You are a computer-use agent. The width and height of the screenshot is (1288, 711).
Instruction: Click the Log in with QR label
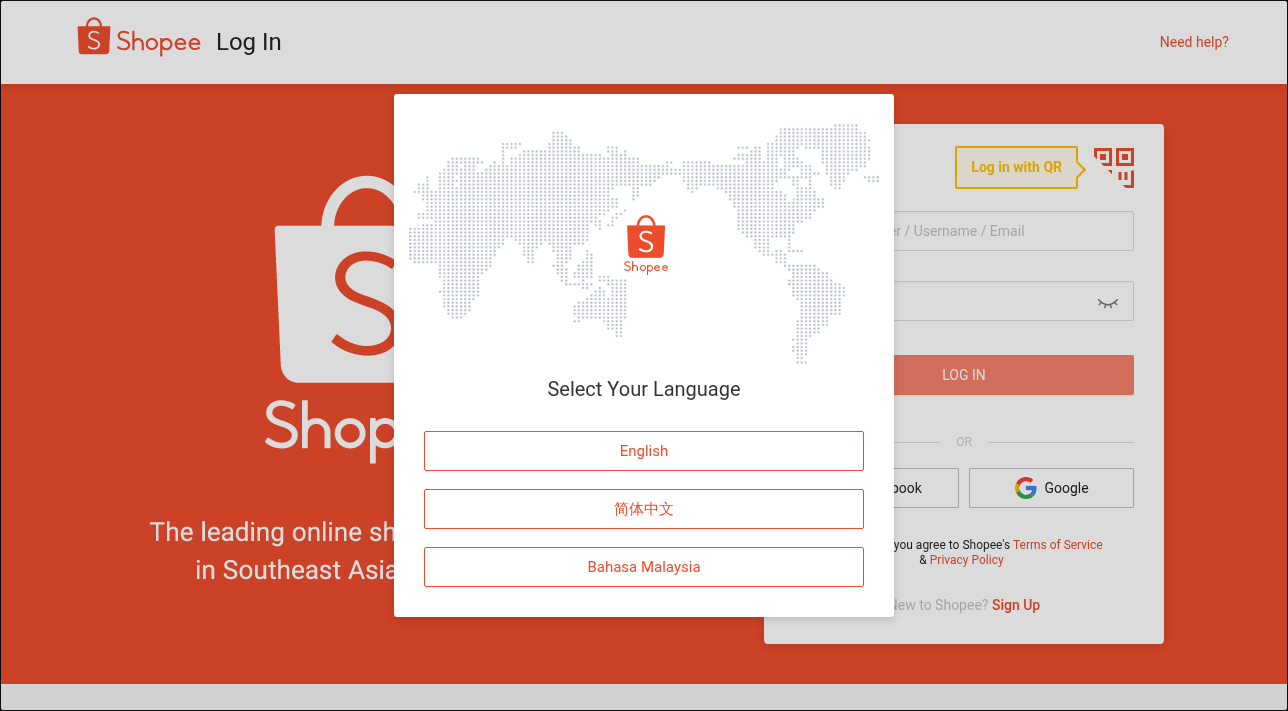pyautogui.click(x=1016, y=167)
